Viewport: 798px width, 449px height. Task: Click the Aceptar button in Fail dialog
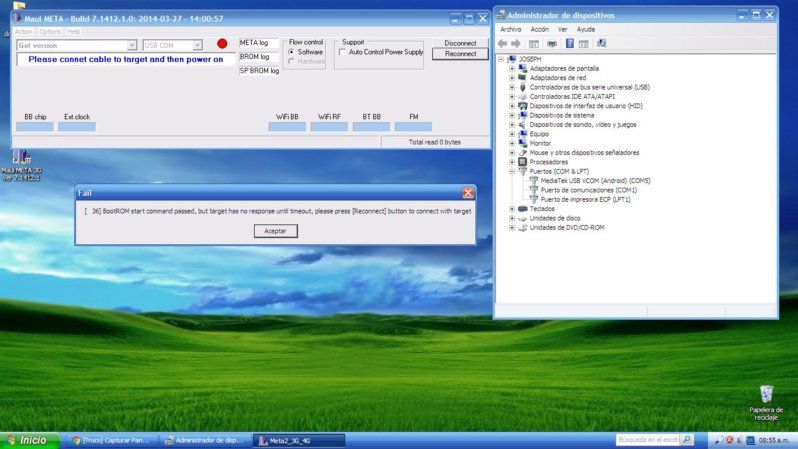(275, 231)
